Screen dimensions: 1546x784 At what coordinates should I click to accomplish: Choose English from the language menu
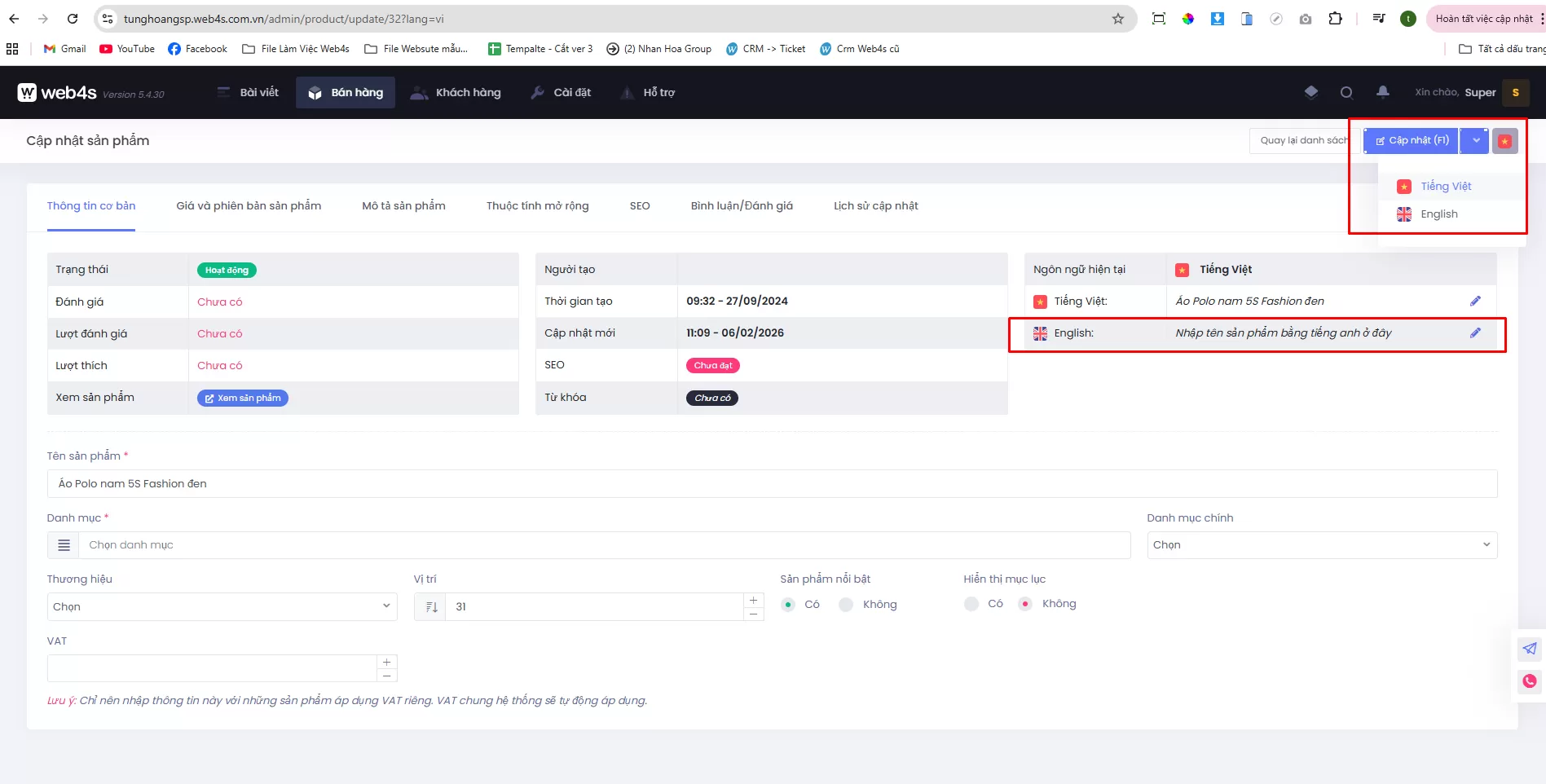tap(1438, 214)
